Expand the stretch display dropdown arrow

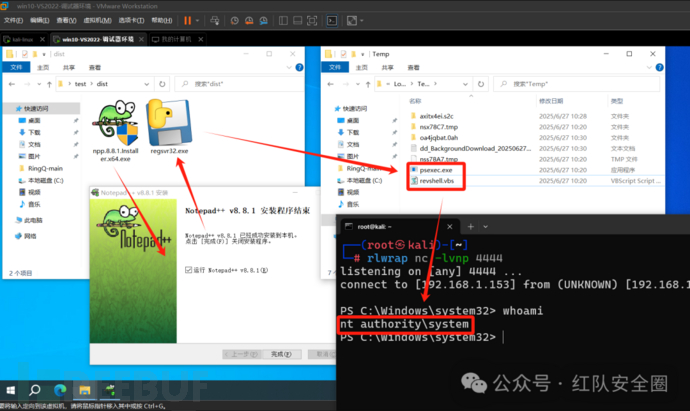coord(362,21)
